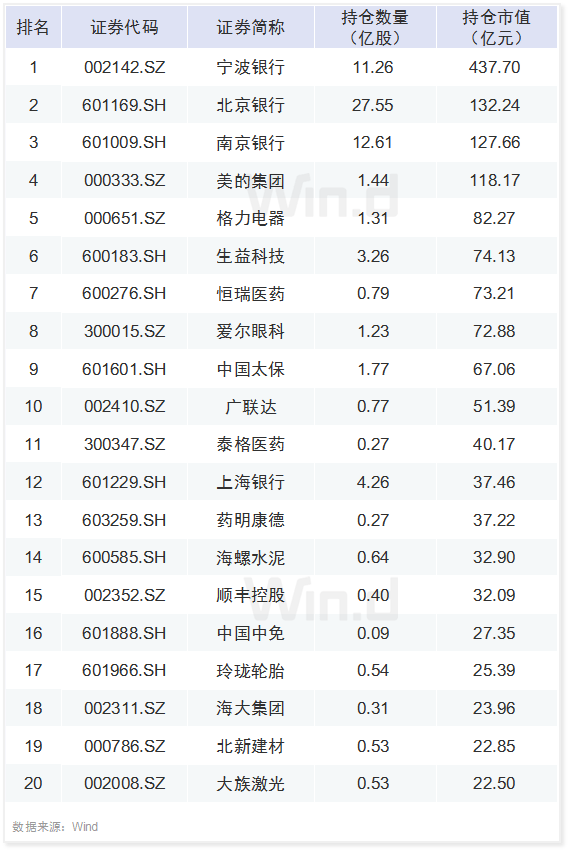
Task: Click market value 67.06
Action: tap(494, 369)
